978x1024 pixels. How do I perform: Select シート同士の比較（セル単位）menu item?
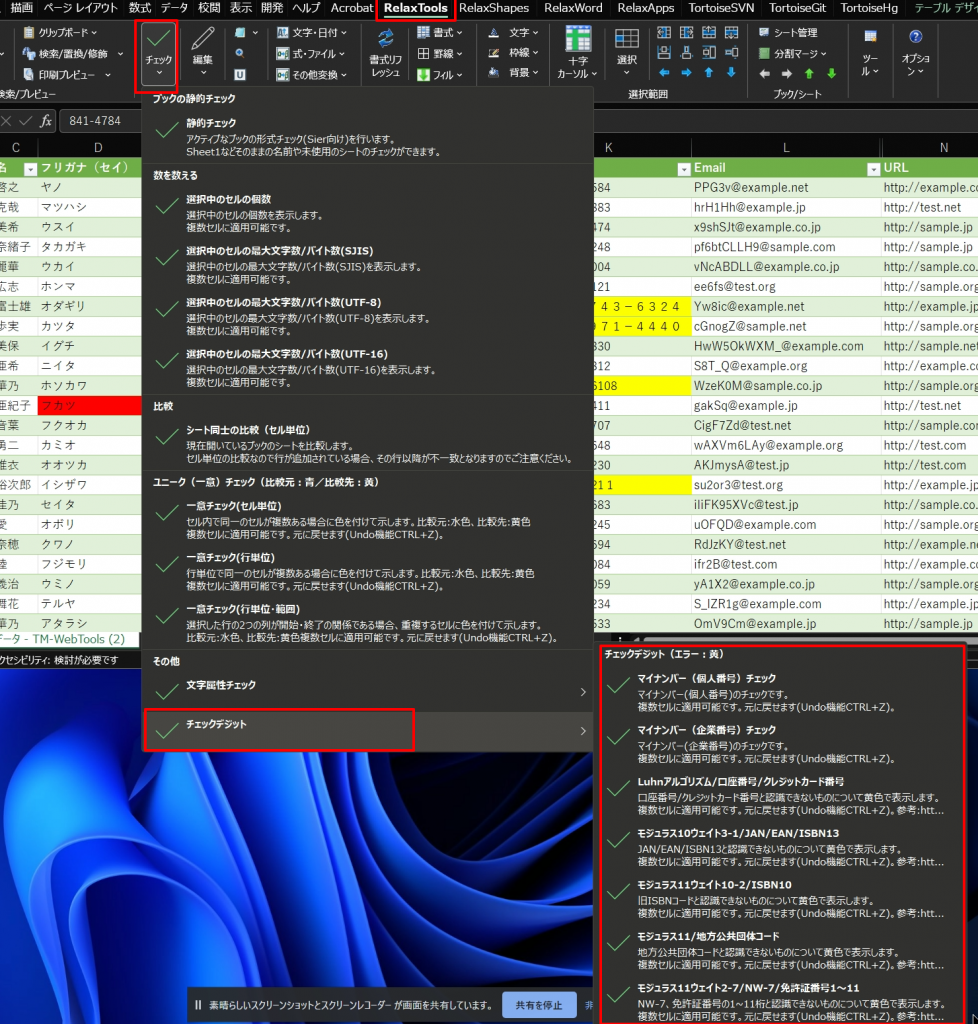[x=368, y=444]
